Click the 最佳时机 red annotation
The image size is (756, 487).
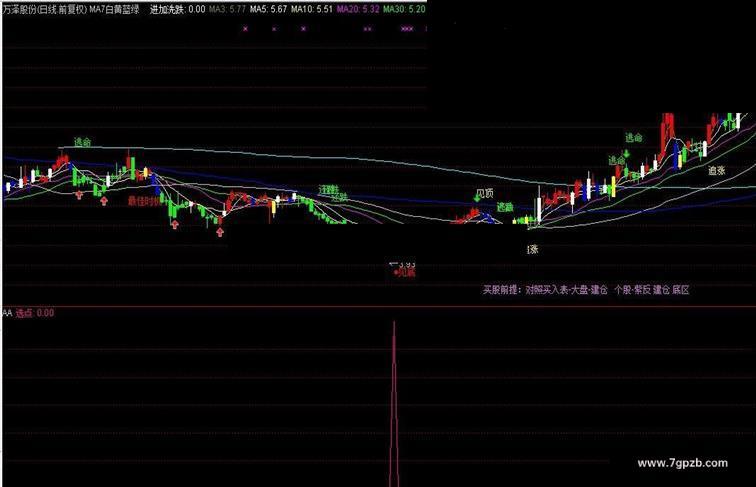[x=144, y=201]
